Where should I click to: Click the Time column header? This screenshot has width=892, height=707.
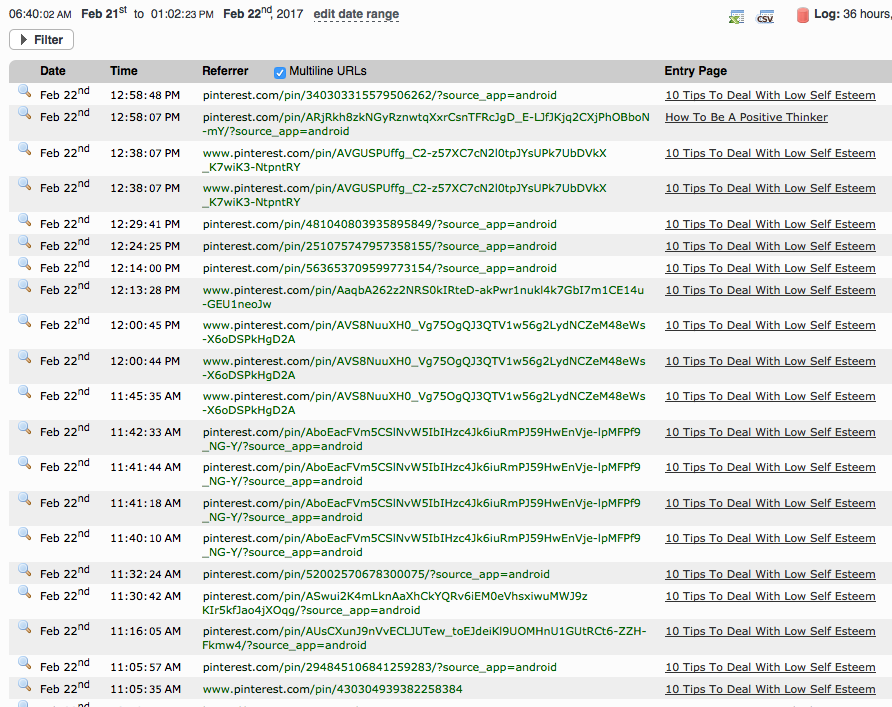pos(123,71)
